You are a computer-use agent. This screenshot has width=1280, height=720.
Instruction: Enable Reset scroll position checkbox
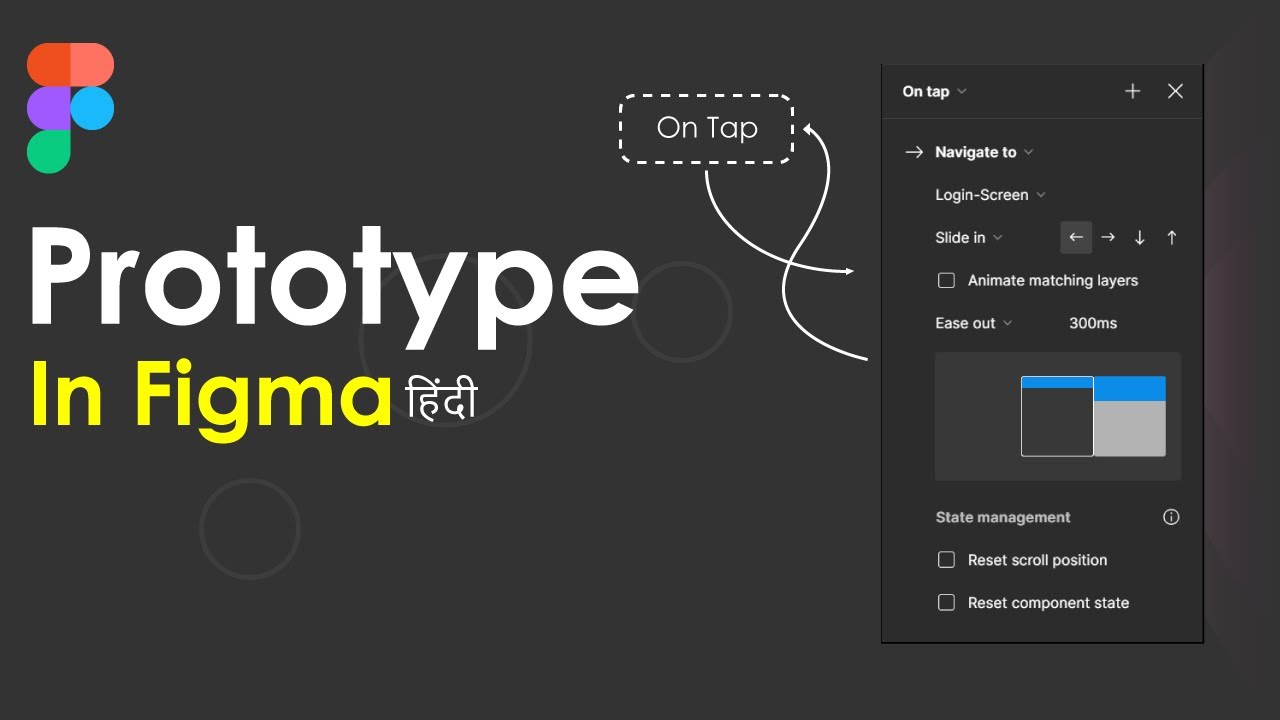point(946,560)
